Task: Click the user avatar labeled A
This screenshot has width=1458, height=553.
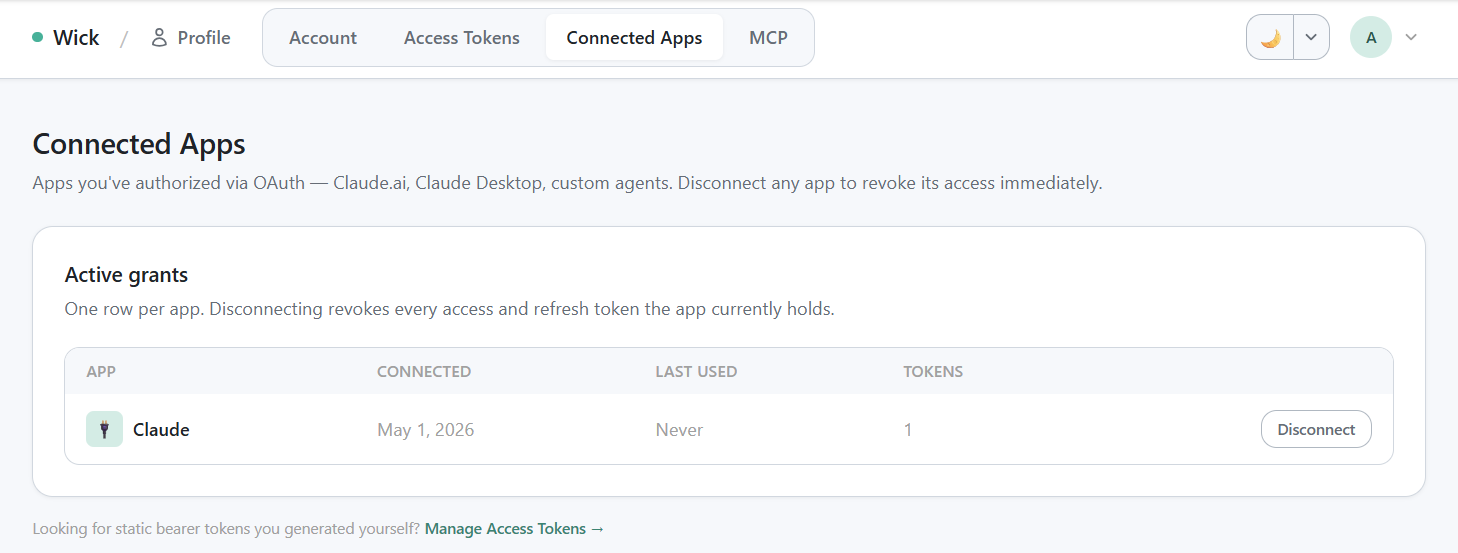Action: pyautogui.click(x=1371, y=38)
